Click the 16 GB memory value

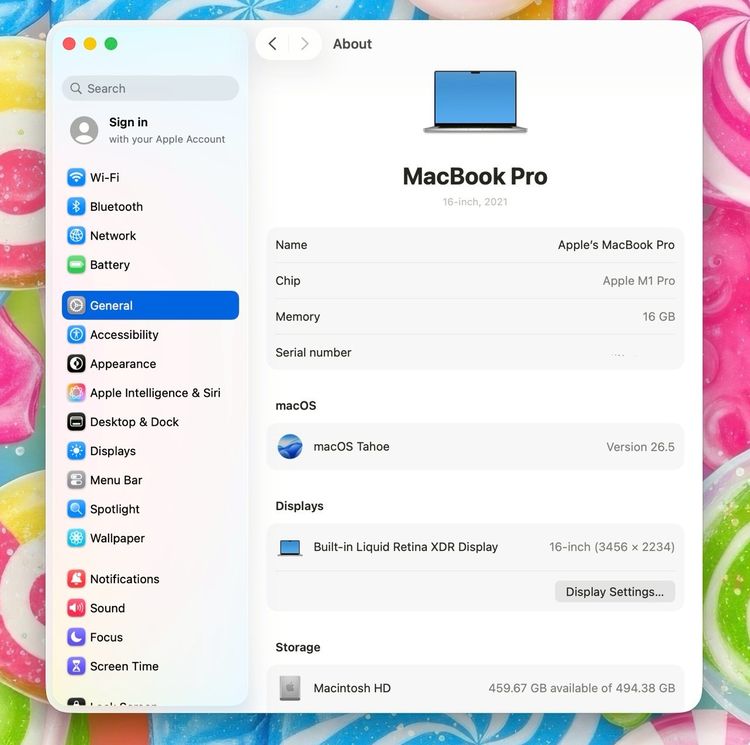coord(659,317)
